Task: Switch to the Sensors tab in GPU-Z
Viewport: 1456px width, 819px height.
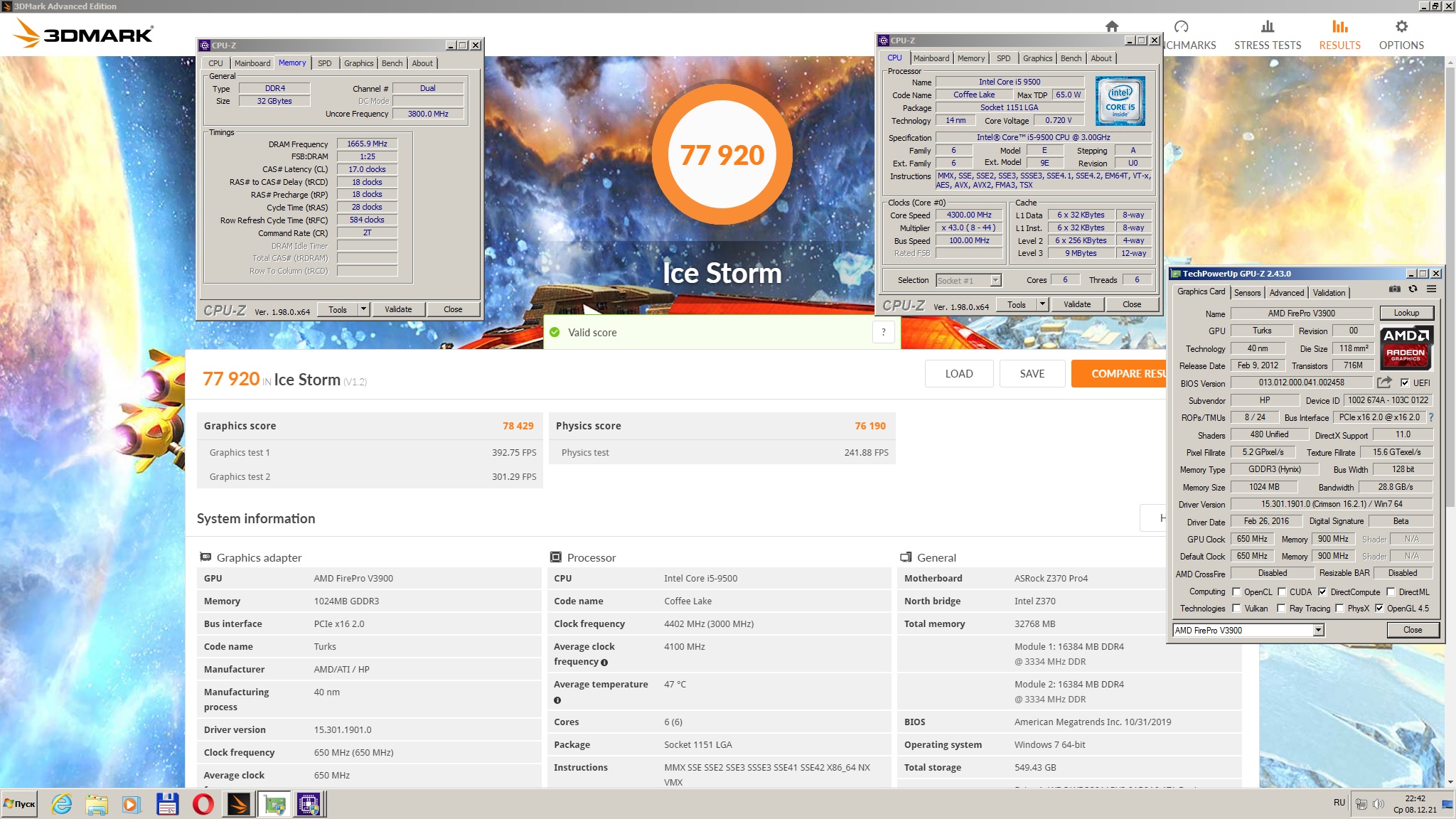Action: tap(1247, 292)
